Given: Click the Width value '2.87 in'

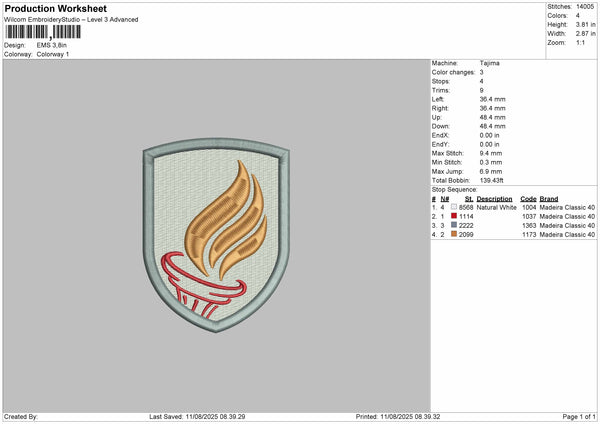Looking at the screenshot, I should pyautogui.click(x=585, y=34).
